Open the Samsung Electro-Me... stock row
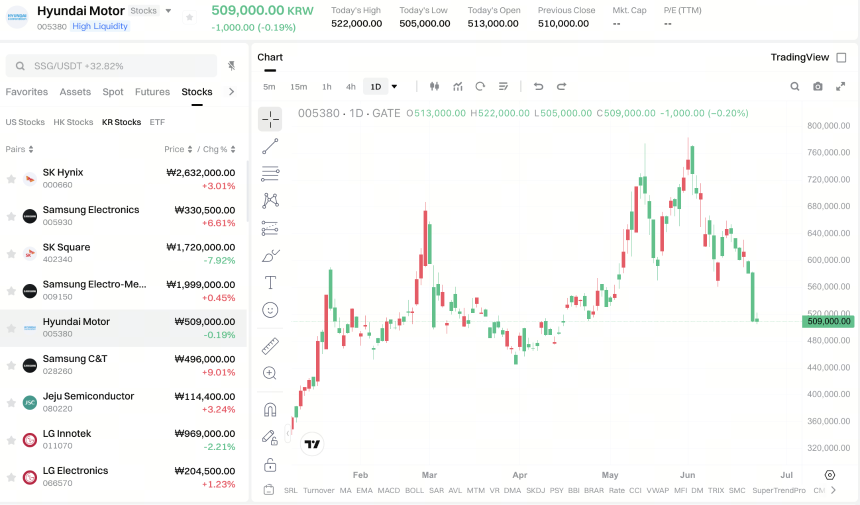 123,291
